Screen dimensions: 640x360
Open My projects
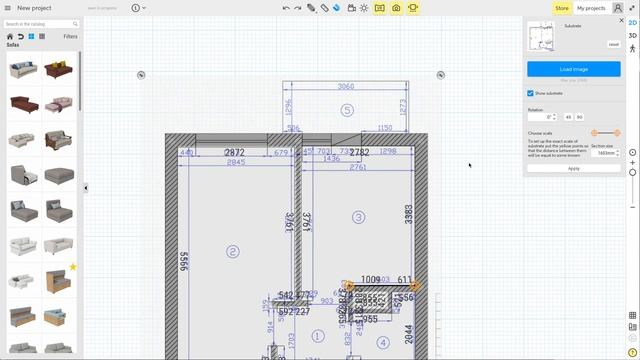pos(591,8)
